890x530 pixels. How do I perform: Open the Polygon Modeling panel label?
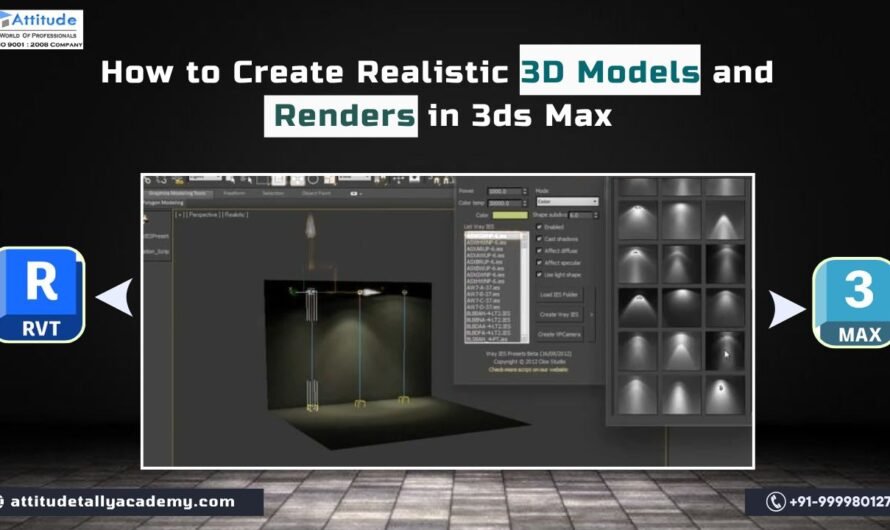163,203
